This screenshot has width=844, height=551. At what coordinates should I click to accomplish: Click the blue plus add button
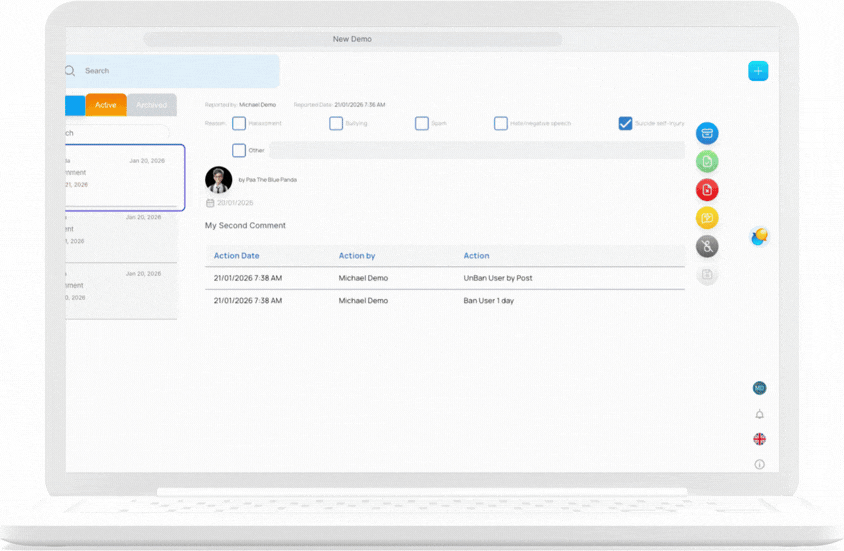coord(758,71)
